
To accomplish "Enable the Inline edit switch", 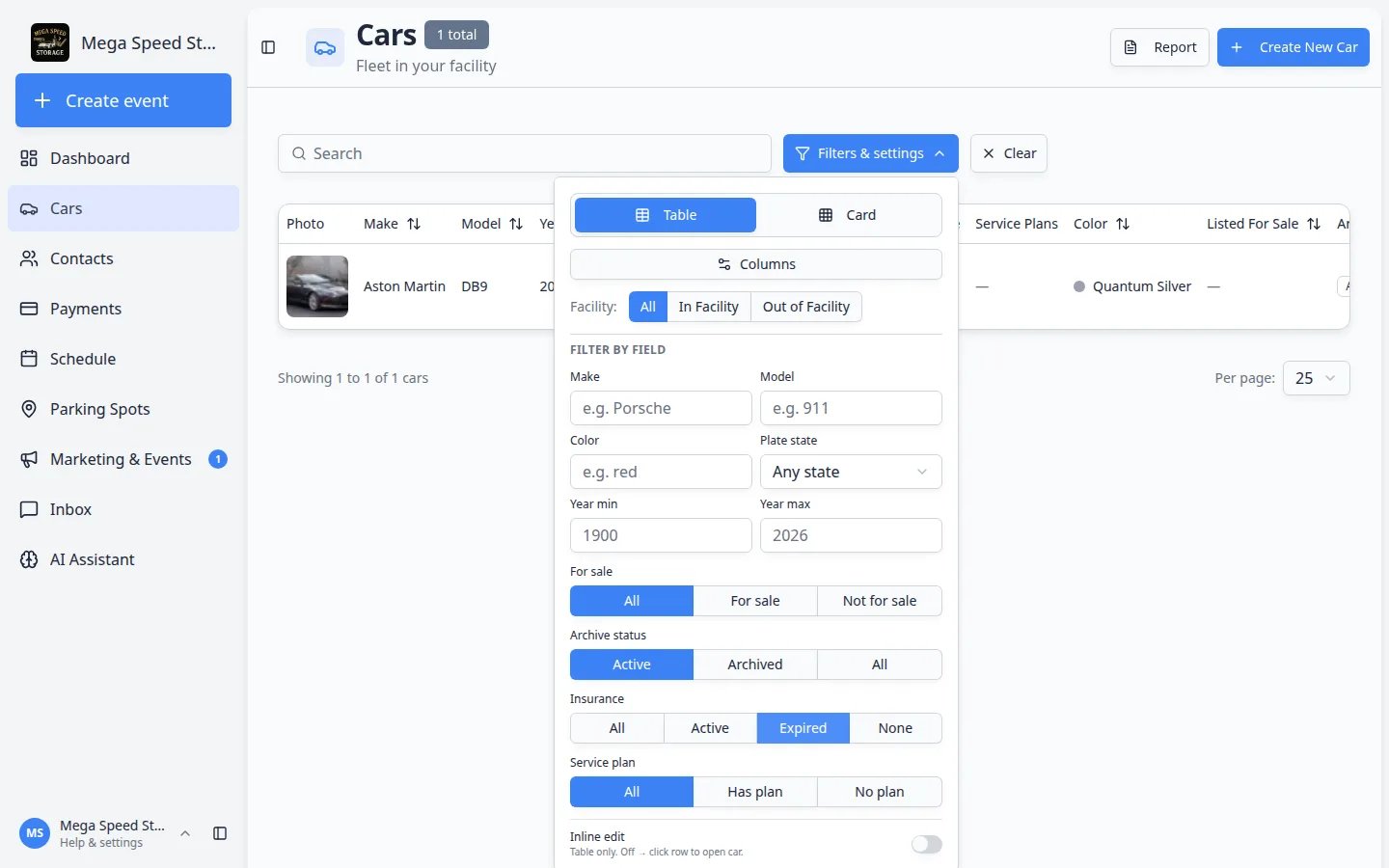I will pos(927,844).
